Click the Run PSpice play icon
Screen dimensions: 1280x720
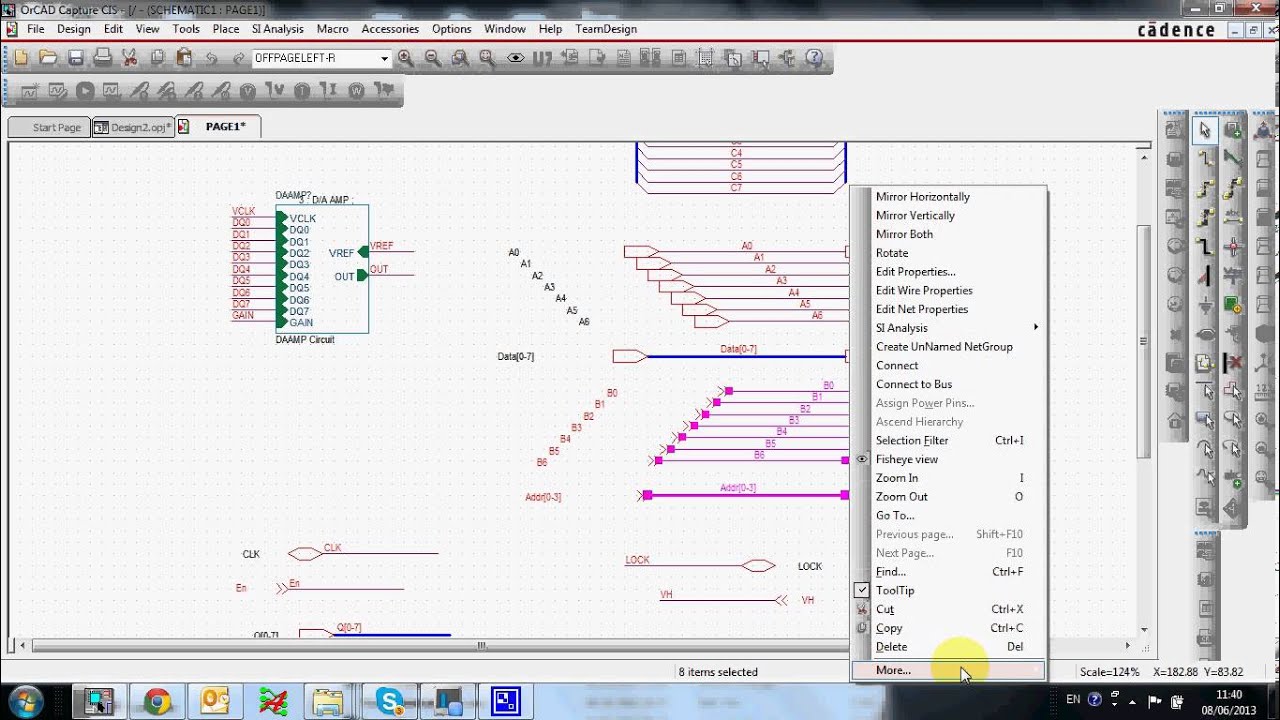pos(85,91)
